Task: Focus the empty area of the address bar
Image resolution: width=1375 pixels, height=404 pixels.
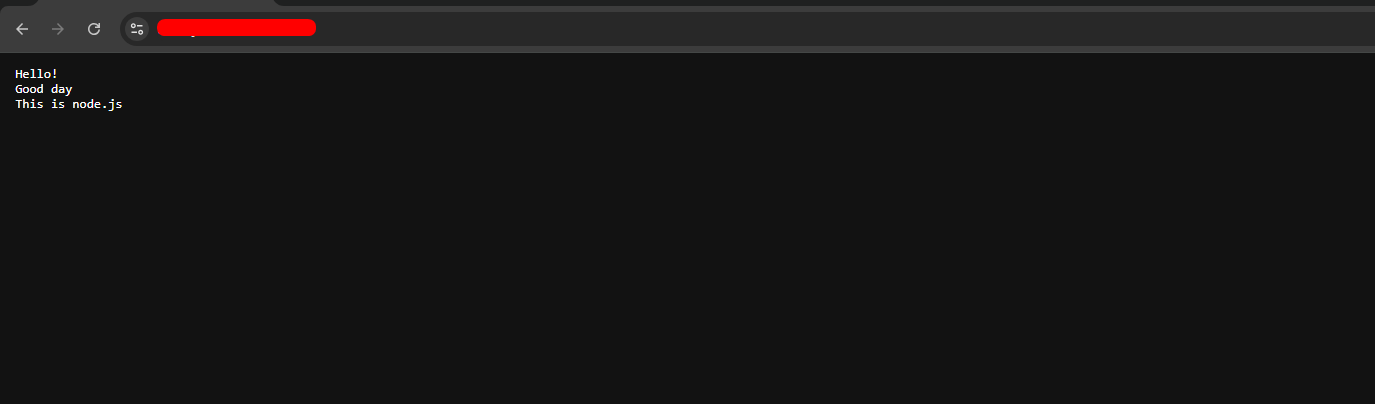Action: pyautogui.click(x=840, y=29)
